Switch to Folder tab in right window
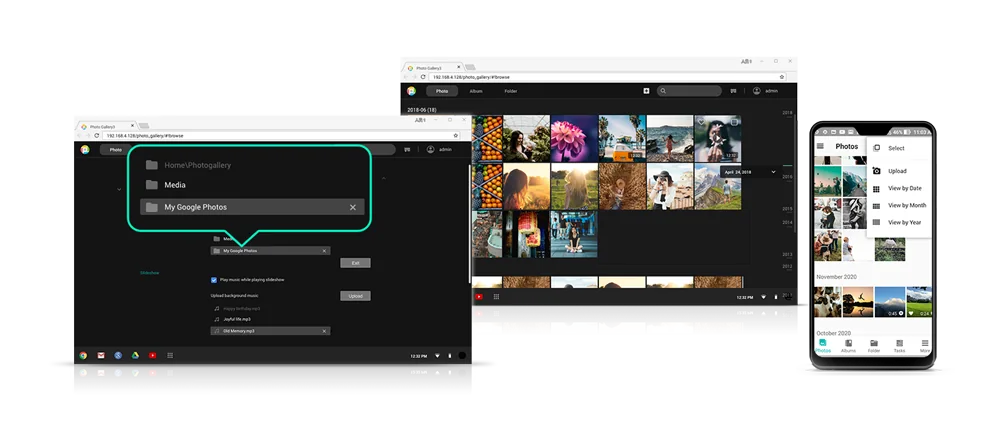This screenshot has height=446, width=1000. click(x=511, y=91)
